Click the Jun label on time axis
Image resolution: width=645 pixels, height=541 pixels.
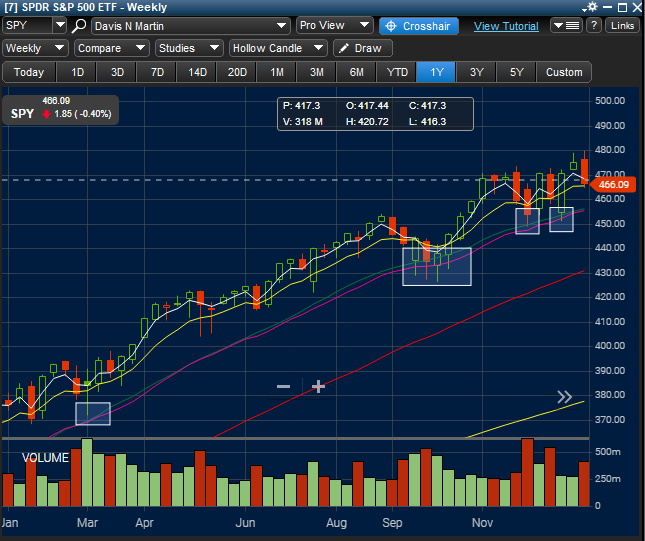click(245, 522)
